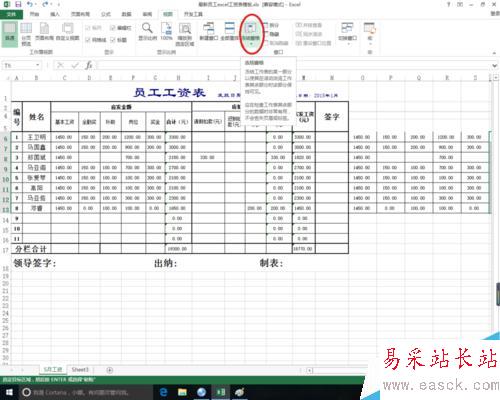Open a New Window

tap(209, 32)
